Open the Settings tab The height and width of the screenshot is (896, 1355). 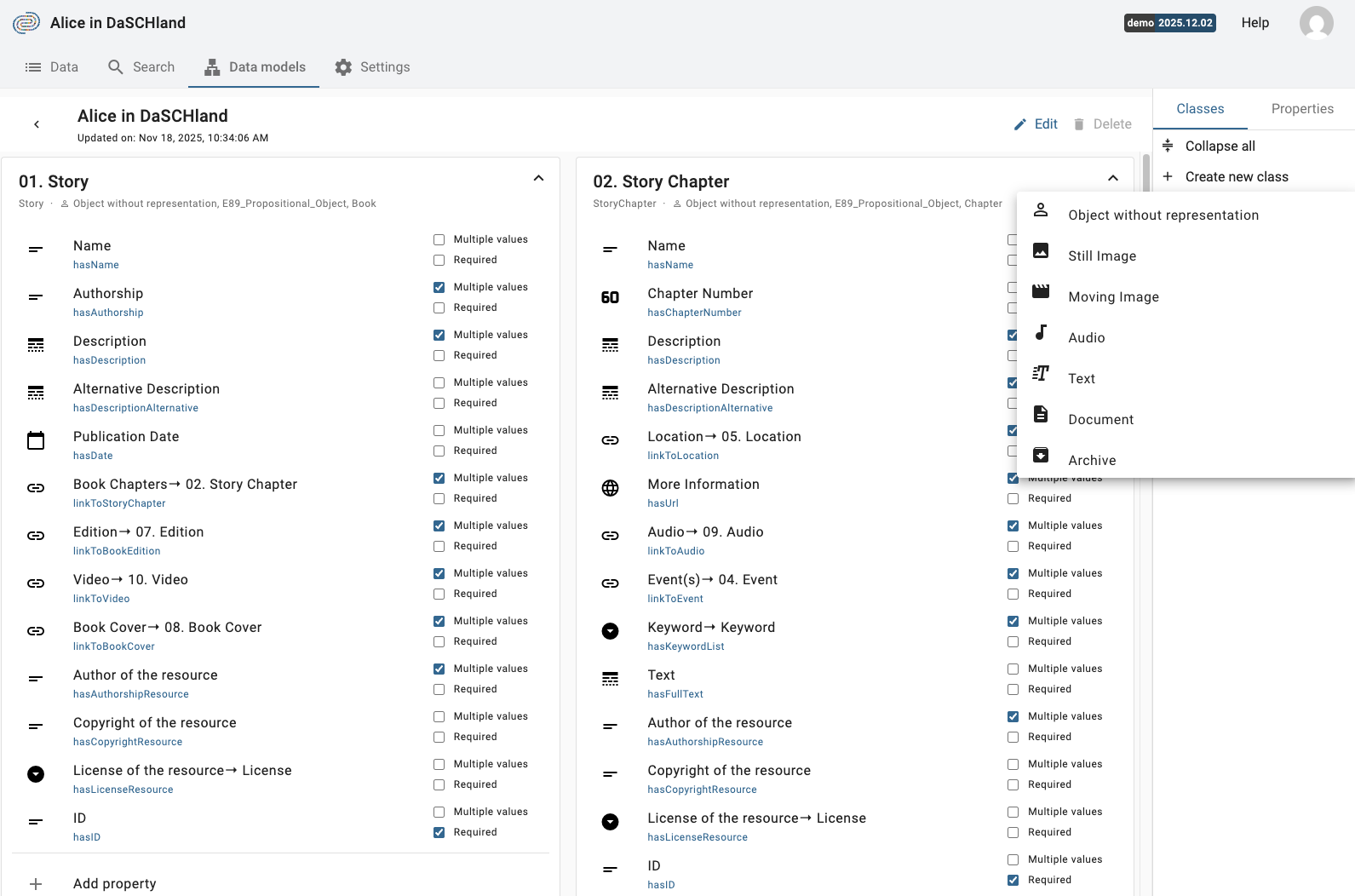[x=372, y=67]
